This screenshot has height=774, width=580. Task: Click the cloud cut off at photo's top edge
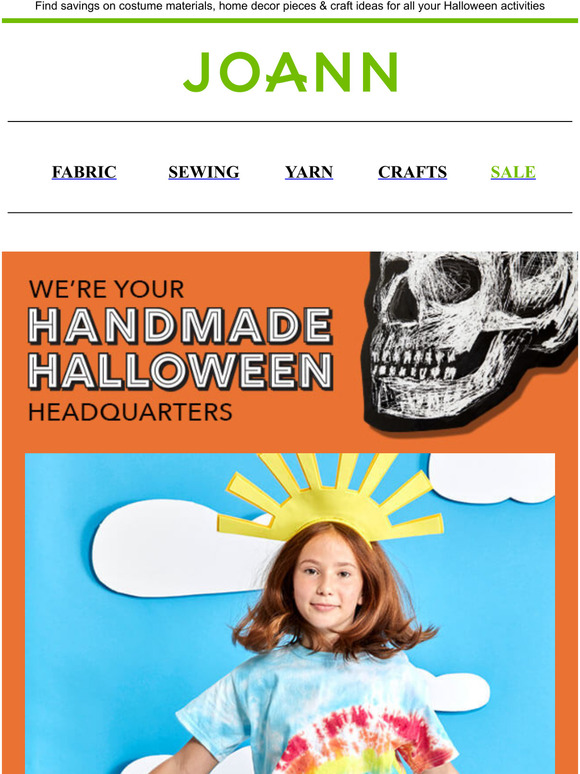point(492,478)
